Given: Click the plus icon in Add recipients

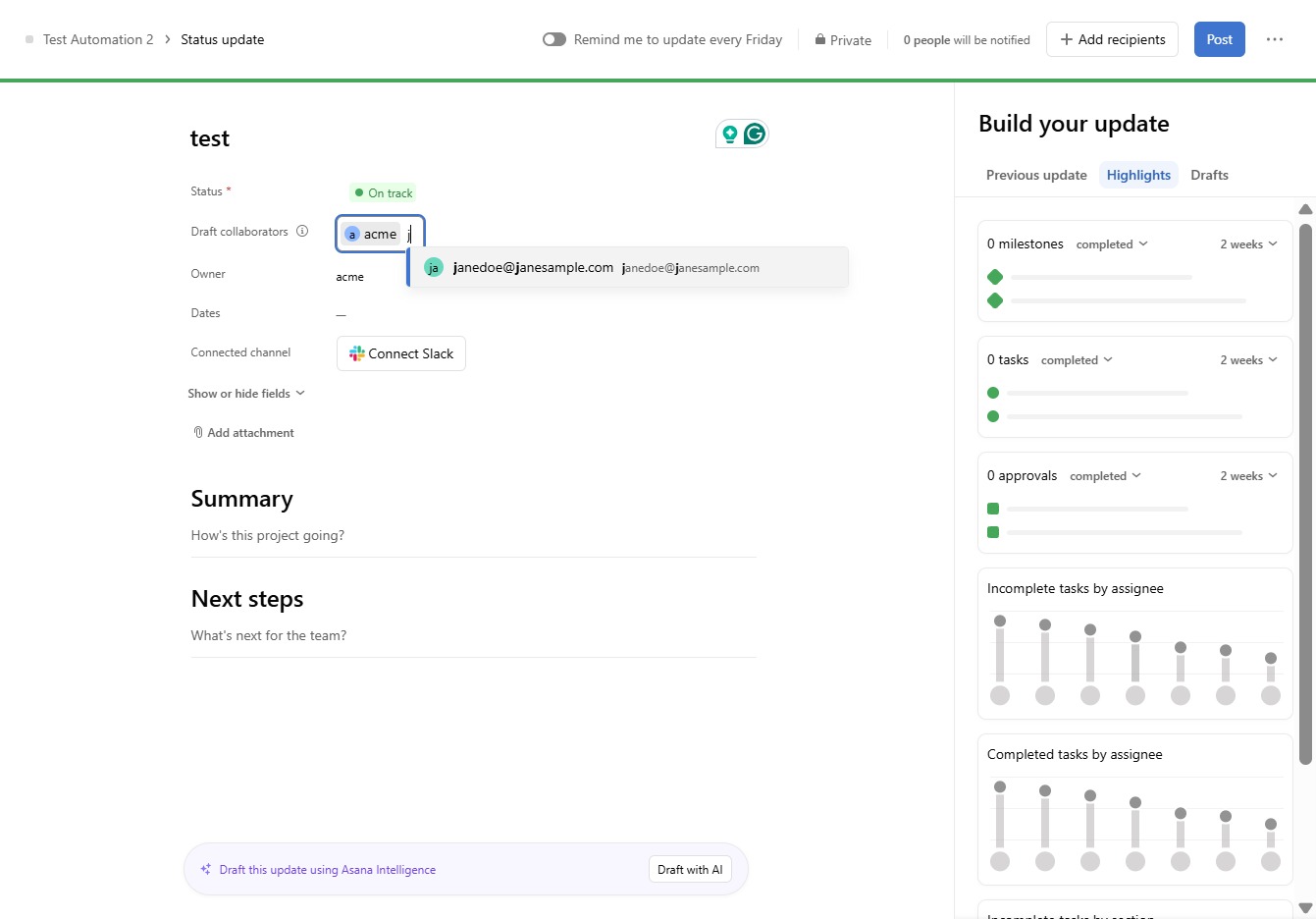Looking at the screenshot, I should click(1067, 39).
